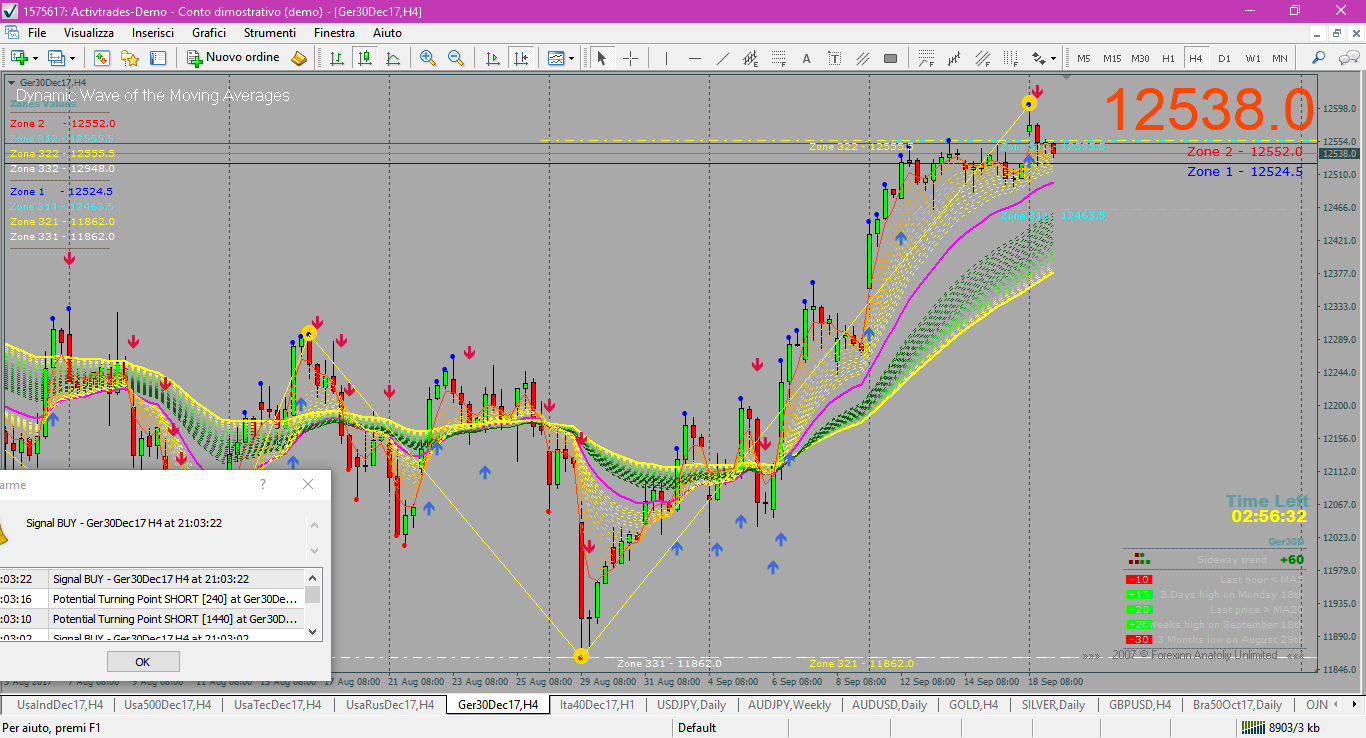The width and height of the screenshot is (1366, 738).
Task: Select the Cursor arrow tool
Action: tap(601, 58)
